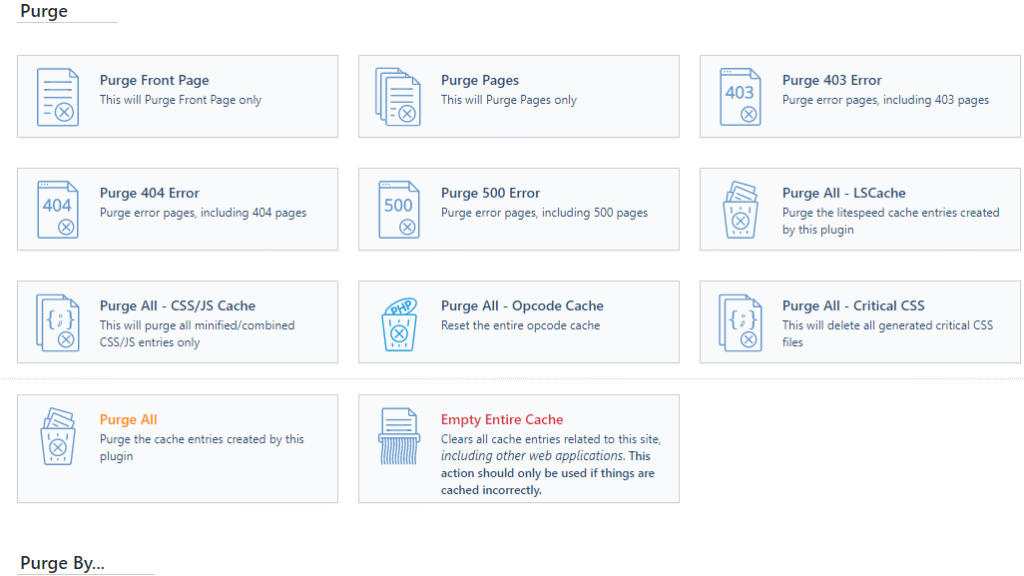Screen dimensions: 1024x576
Task: Click "Purge the litespeed cache entries" description
Action: tap(891, 221)
